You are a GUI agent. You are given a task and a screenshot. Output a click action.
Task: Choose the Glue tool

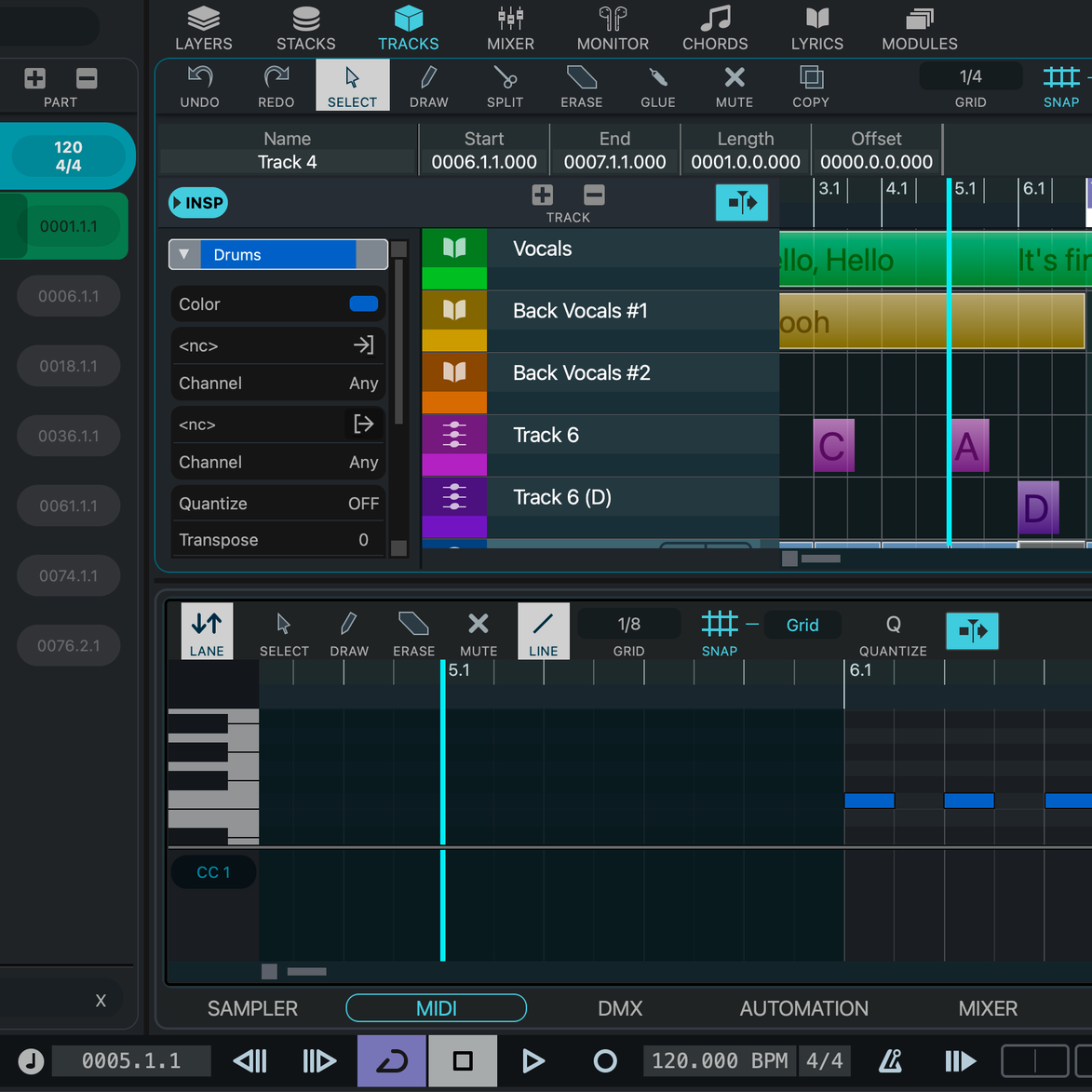[657, 86]
